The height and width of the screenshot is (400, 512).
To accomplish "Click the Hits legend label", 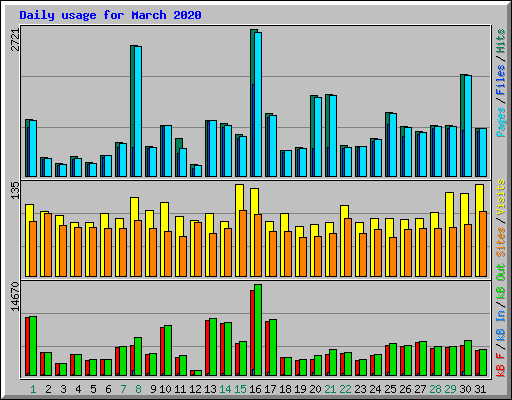I will coord(501,41).
